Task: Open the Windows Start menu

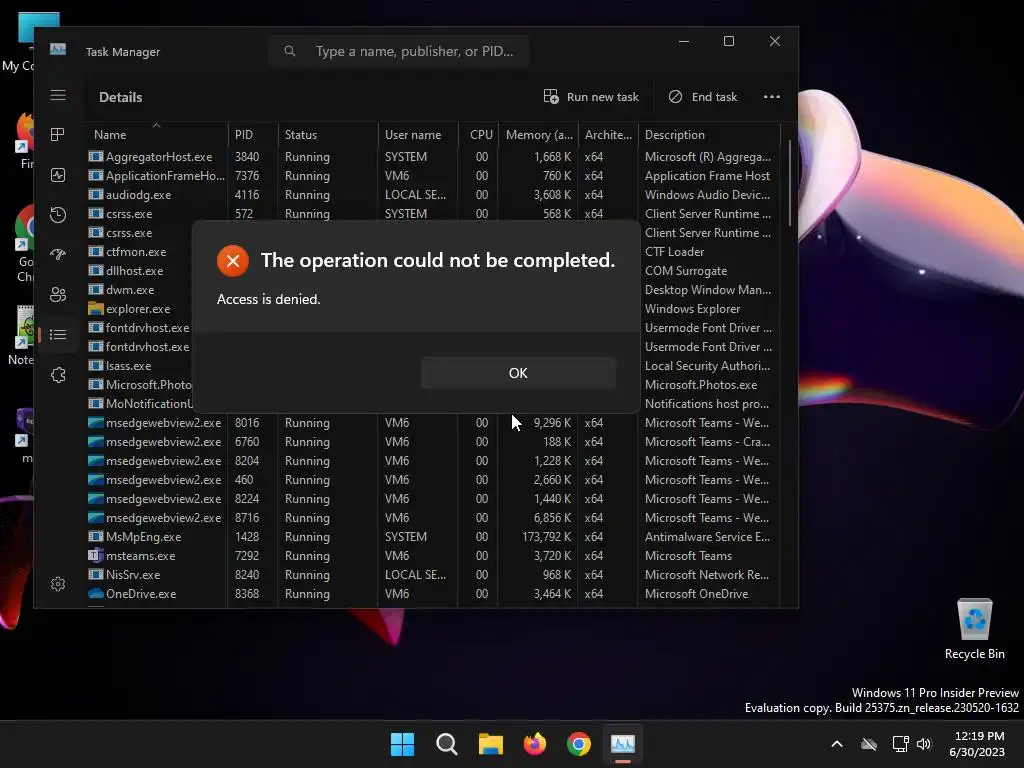Action: click(402, 744)
